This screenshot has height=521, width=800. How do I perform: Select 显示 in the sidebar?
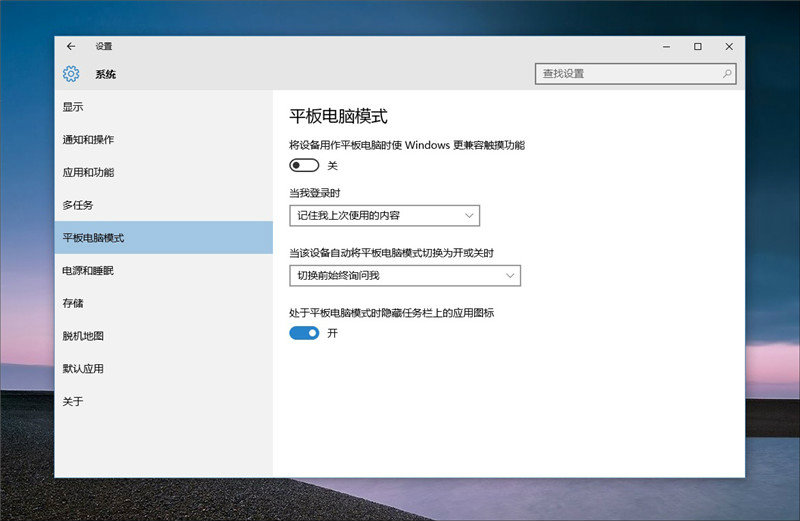pyautogui.click(x=73, y=107)
